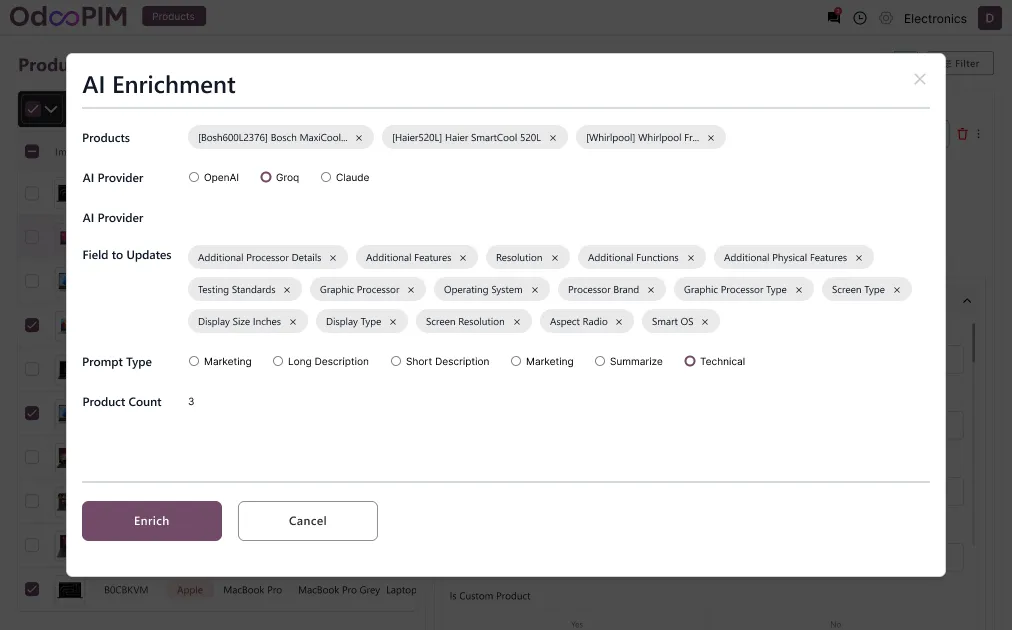Open the activity clock icon

point(860,18)
